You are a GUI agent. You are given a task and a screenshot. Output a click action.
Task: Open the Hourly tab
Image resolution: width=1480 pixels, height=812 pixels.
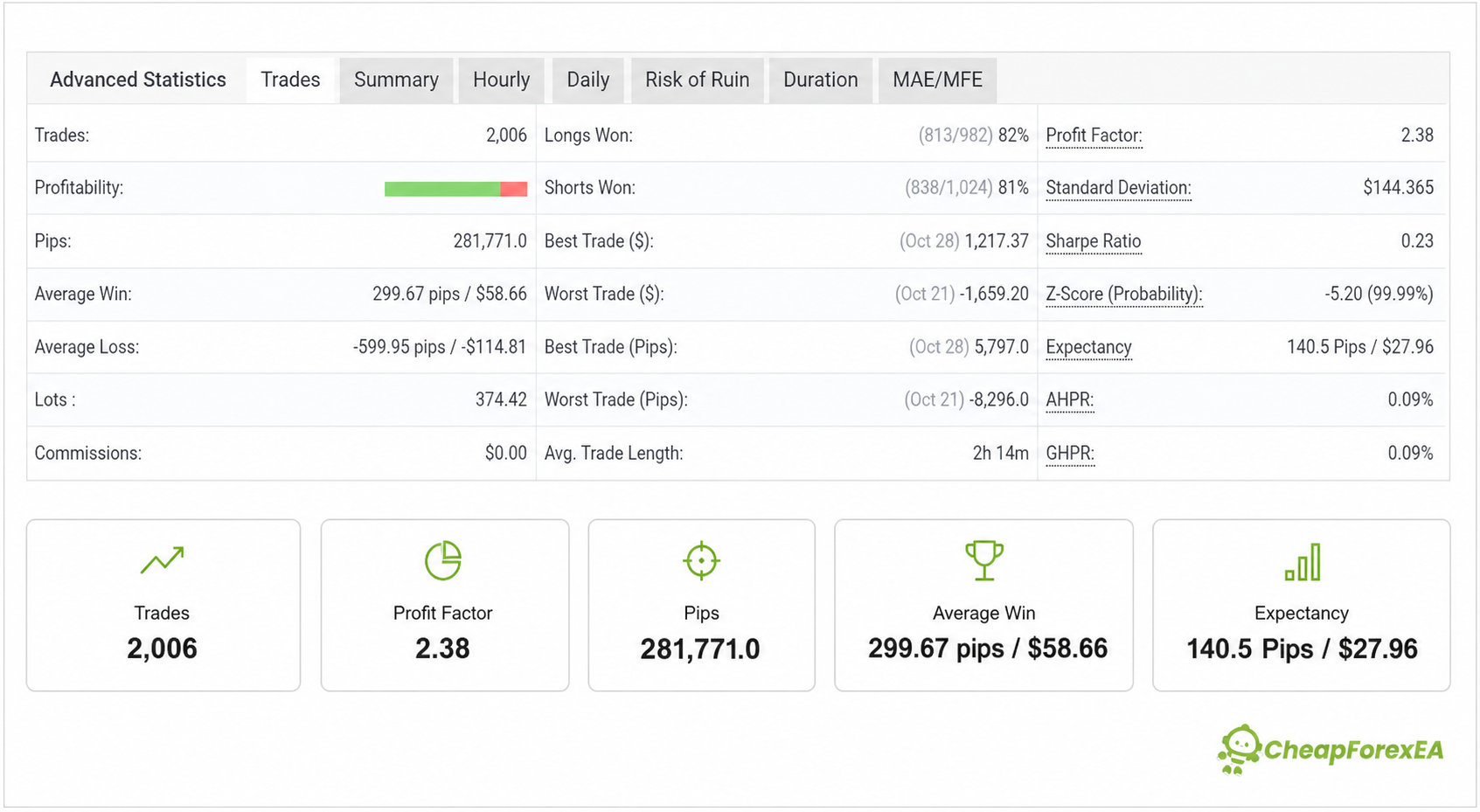pos(501,80)
